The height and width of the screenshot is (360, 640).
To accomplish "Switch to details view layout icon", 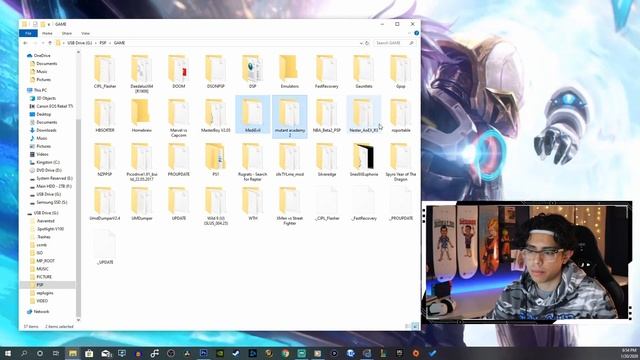I will click(408, 326).
